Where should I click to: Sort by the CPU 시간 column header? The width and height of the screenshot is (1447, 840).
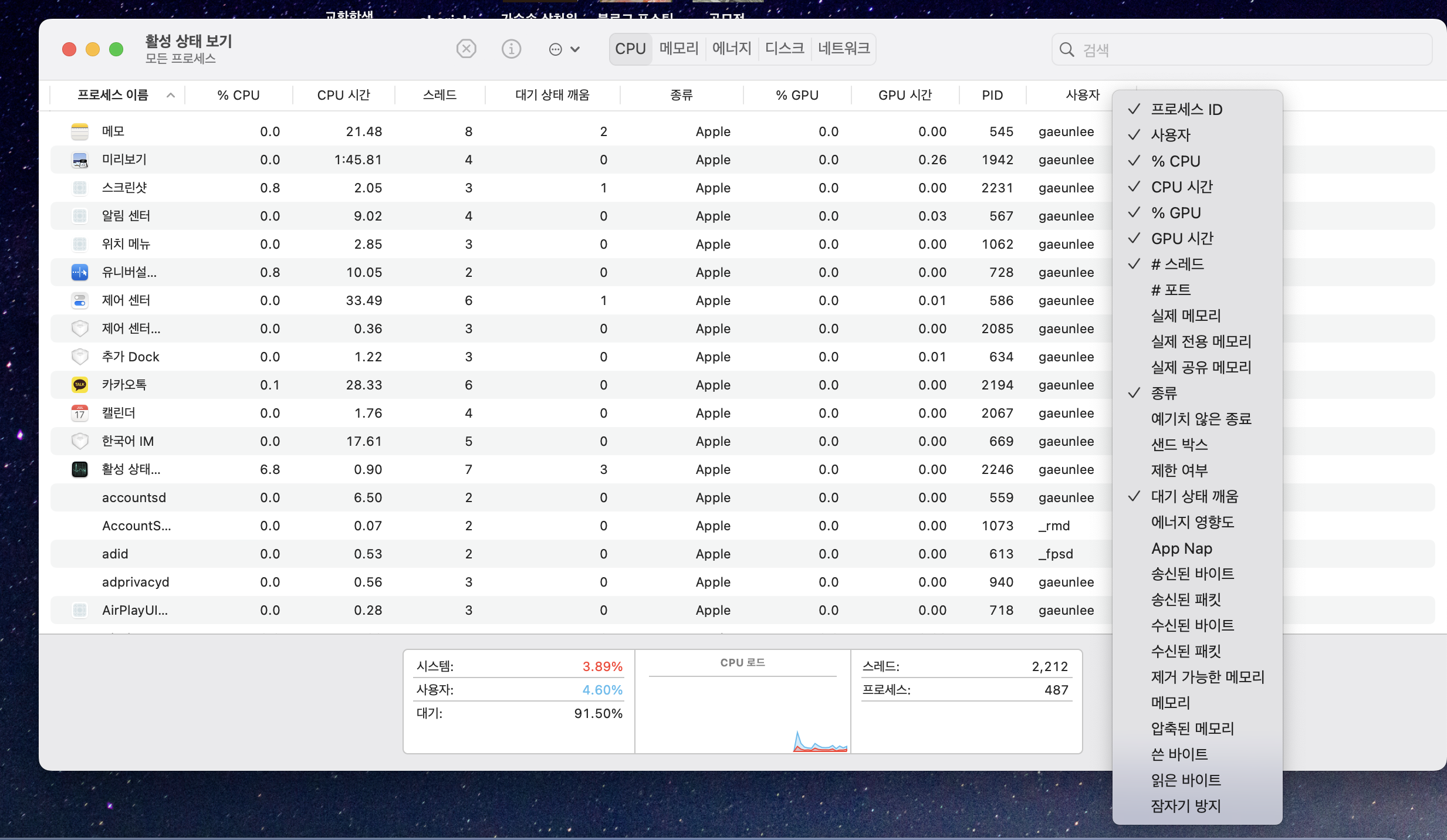pyautogui.click(x=344, y=95)
